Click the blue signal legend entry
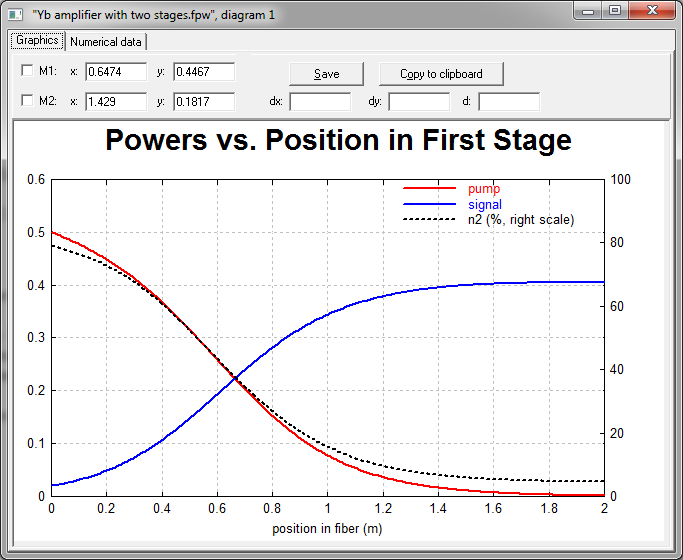This screenshot has width=683, height=560. click(x=484, y=204)
